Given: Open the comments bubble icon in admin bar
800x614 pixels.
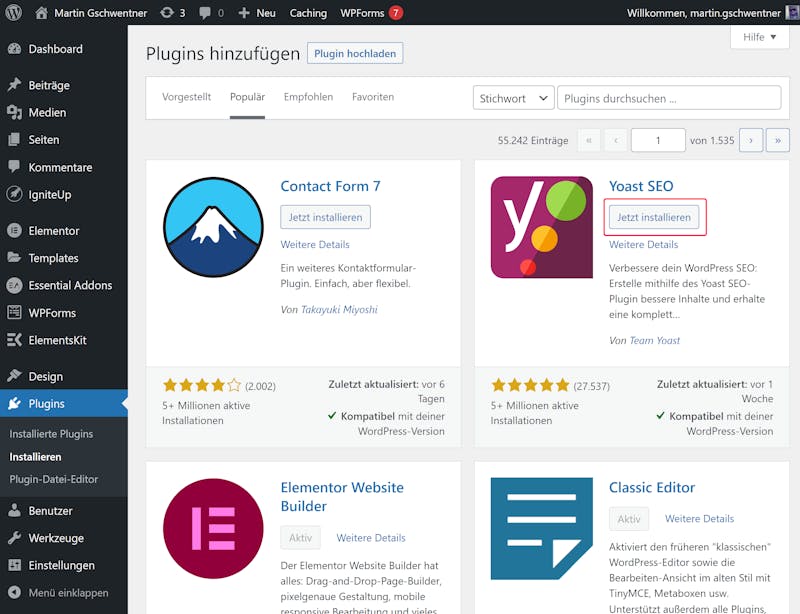Looking at the screenshot, I should point(205,13).
